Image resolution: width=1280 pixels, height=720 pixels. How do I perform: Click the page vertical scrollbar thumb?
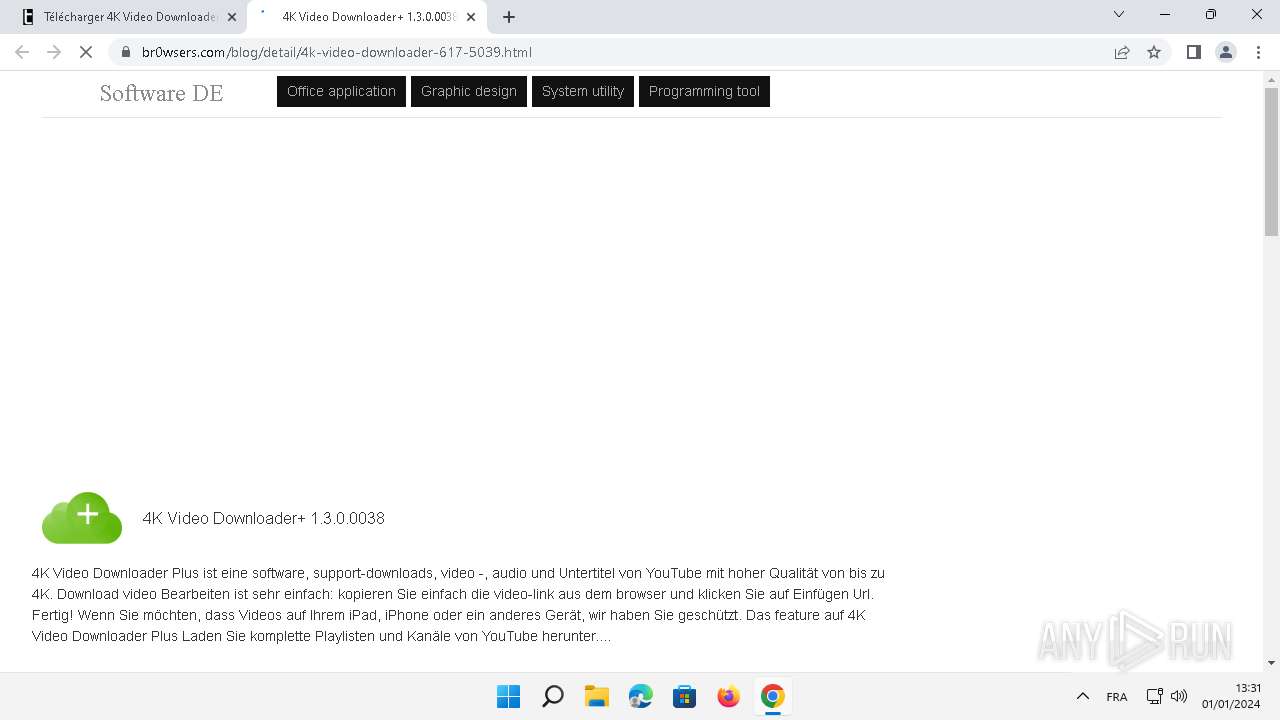[x=1271, y=162]
